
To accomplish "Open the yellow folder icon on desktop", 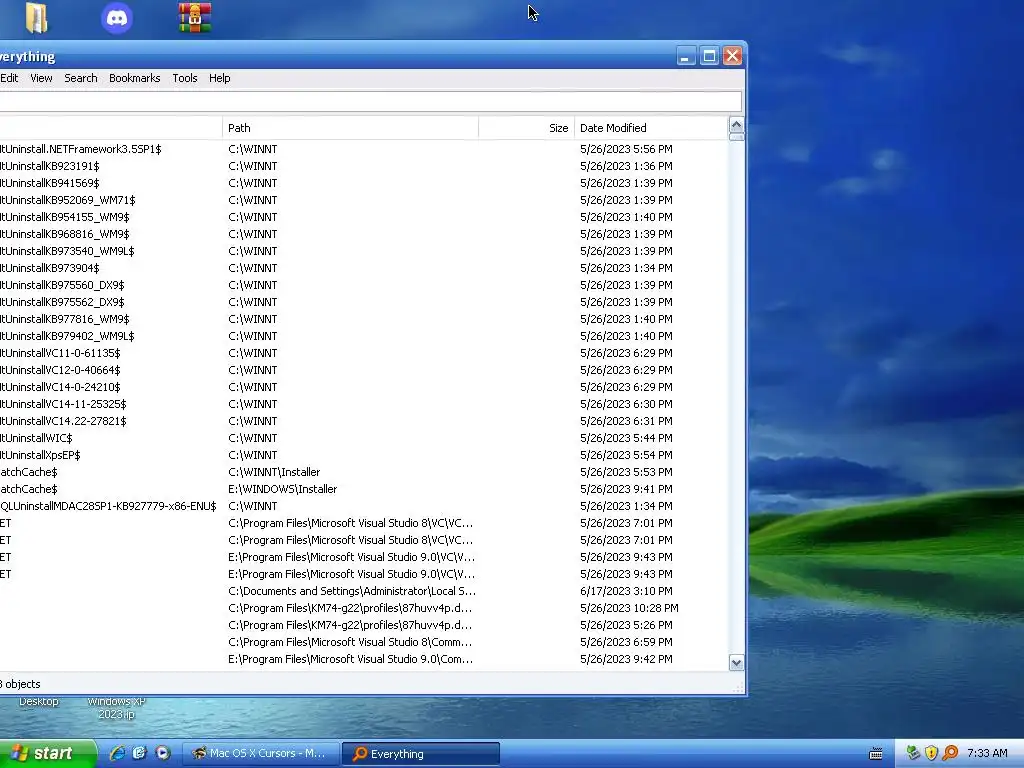I will click(37, 18).
